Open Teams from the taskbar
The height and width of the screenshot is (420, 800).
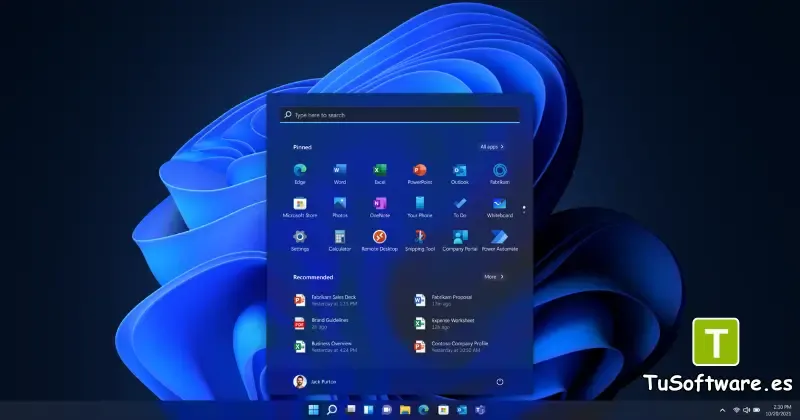(x=480, y=410)
